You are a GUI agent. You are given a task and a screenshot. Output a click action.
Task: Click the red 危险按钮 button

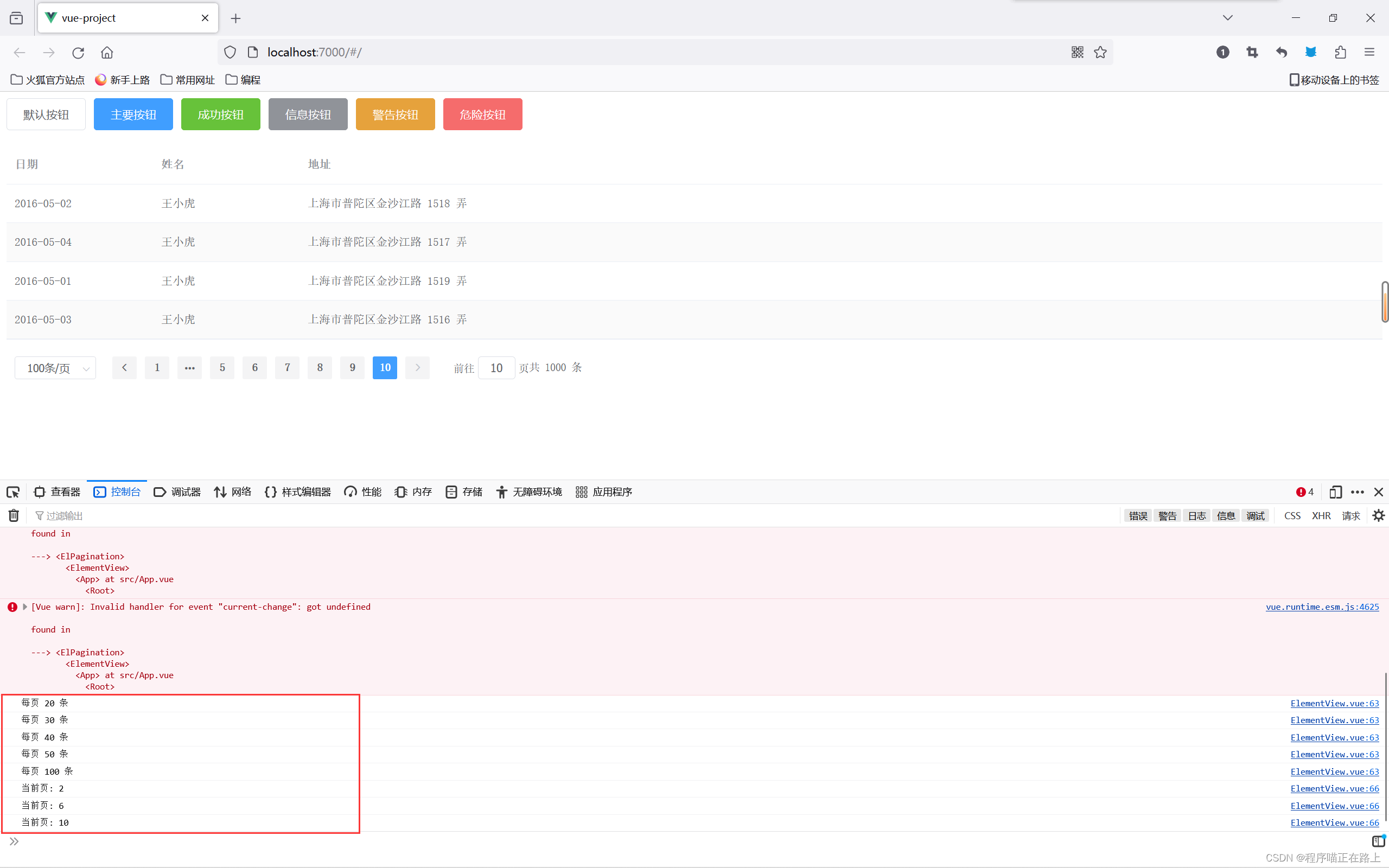pos(482,114)
